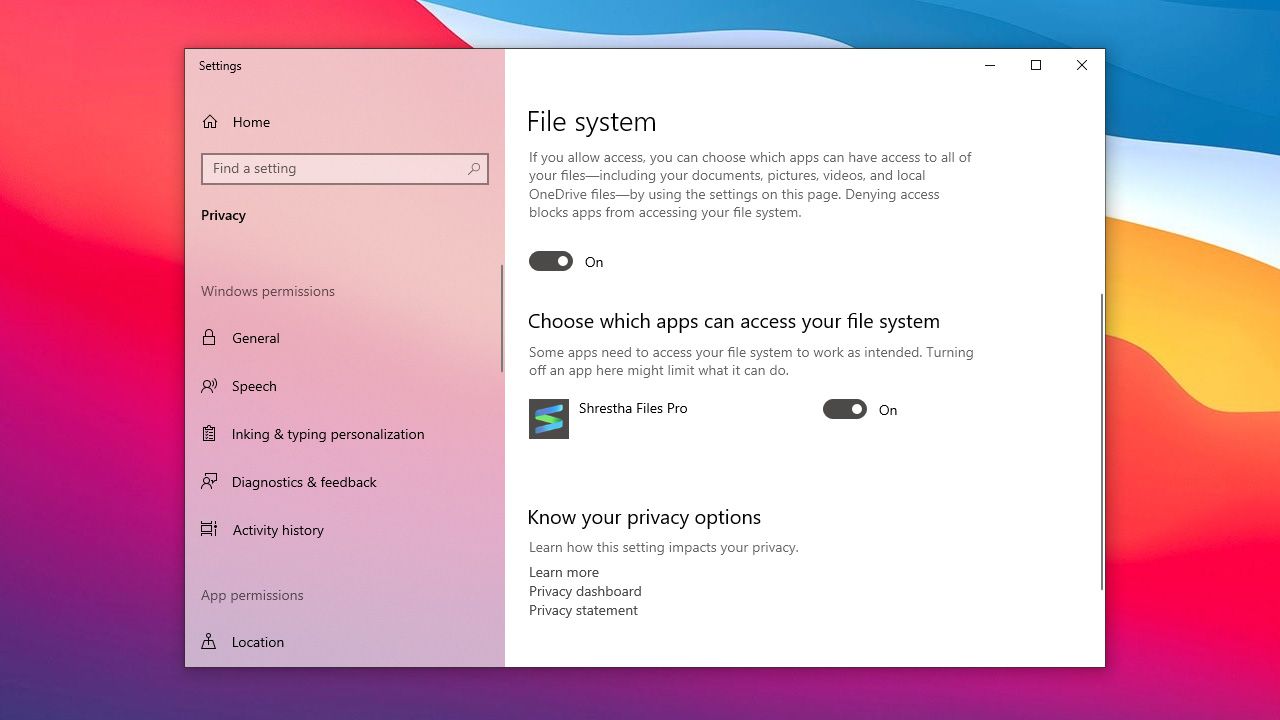The image size is (1280, 720).
Task: Click the Diagnostics & feedback icon
Action: 209,482
